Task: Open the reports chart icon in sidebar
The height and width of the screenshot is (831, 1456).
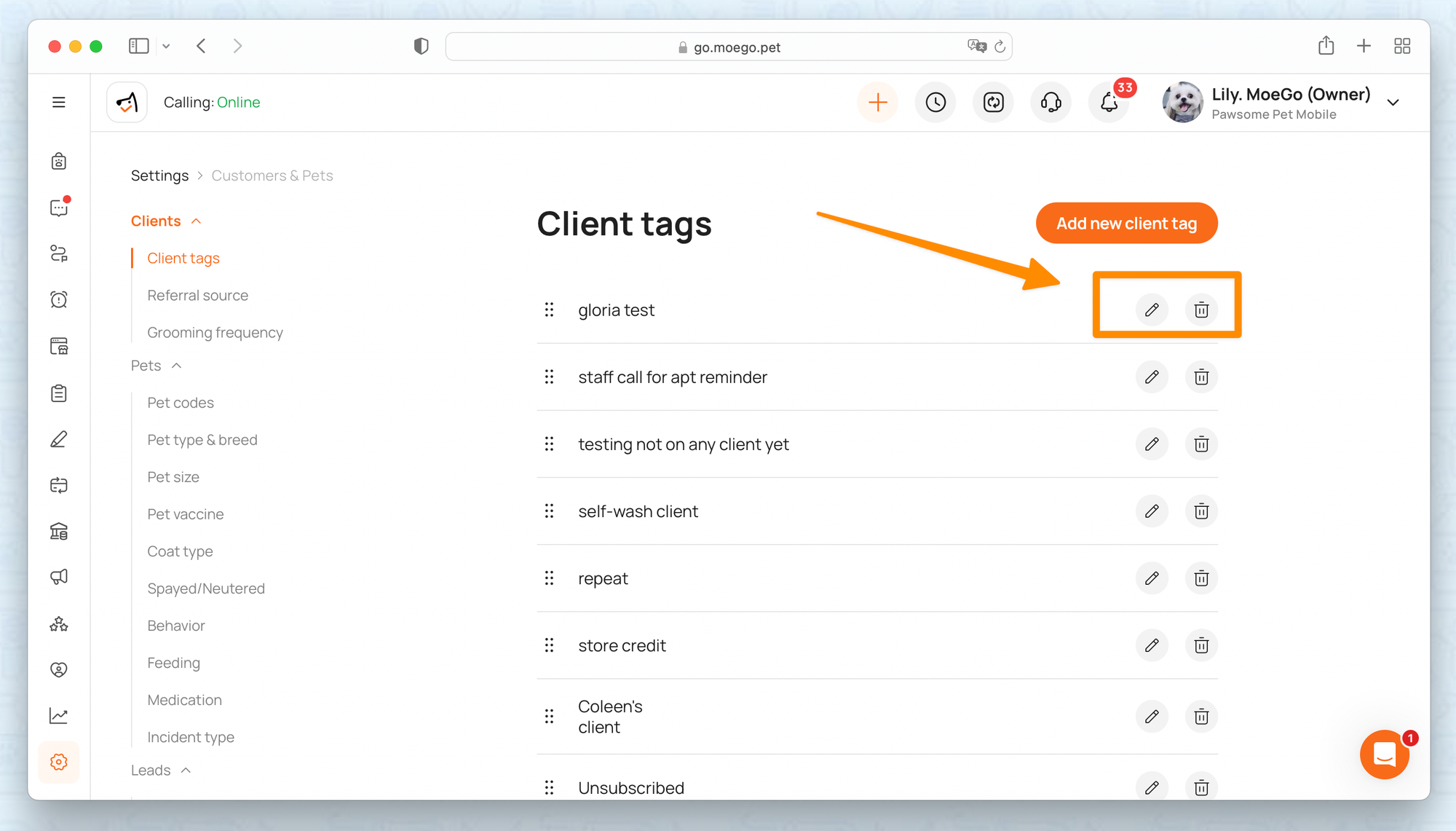Action: [x=59, y=716]
